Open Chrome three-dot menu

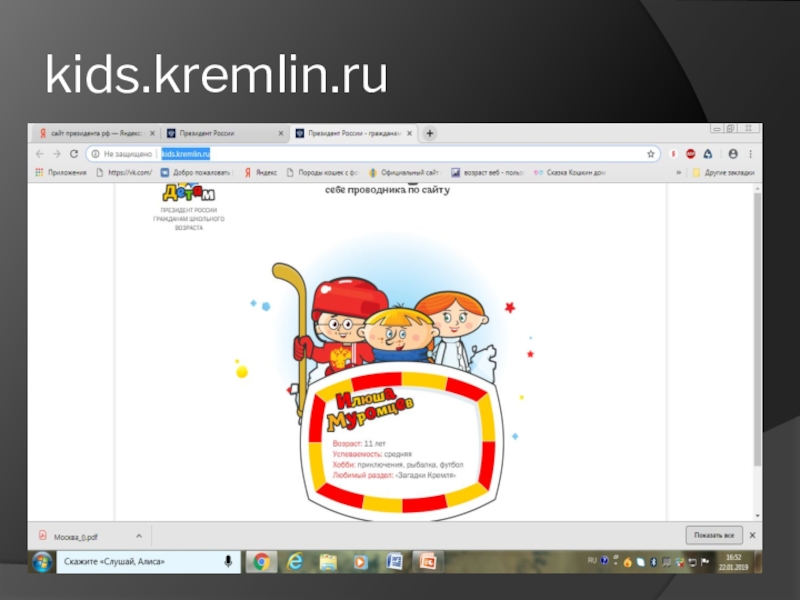click(x=751, y=154)
